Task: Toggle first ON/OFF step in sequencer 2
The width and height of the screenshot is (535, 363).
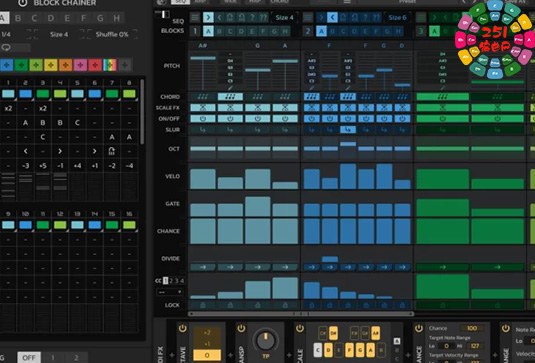Action: coord(312,119)
